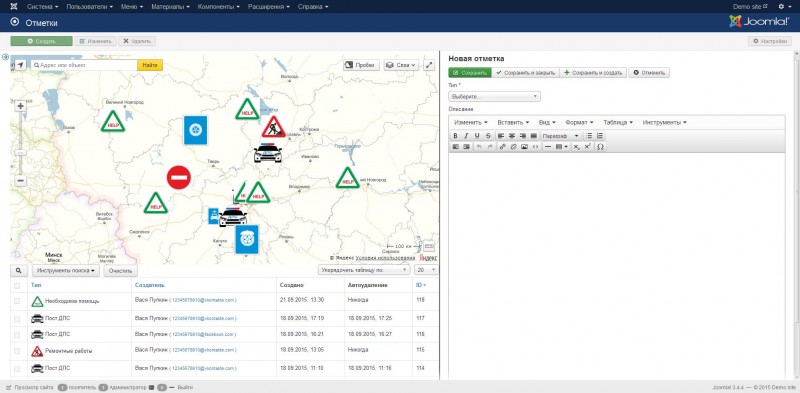
Task: Align editor text to the right
Action: 522,136
